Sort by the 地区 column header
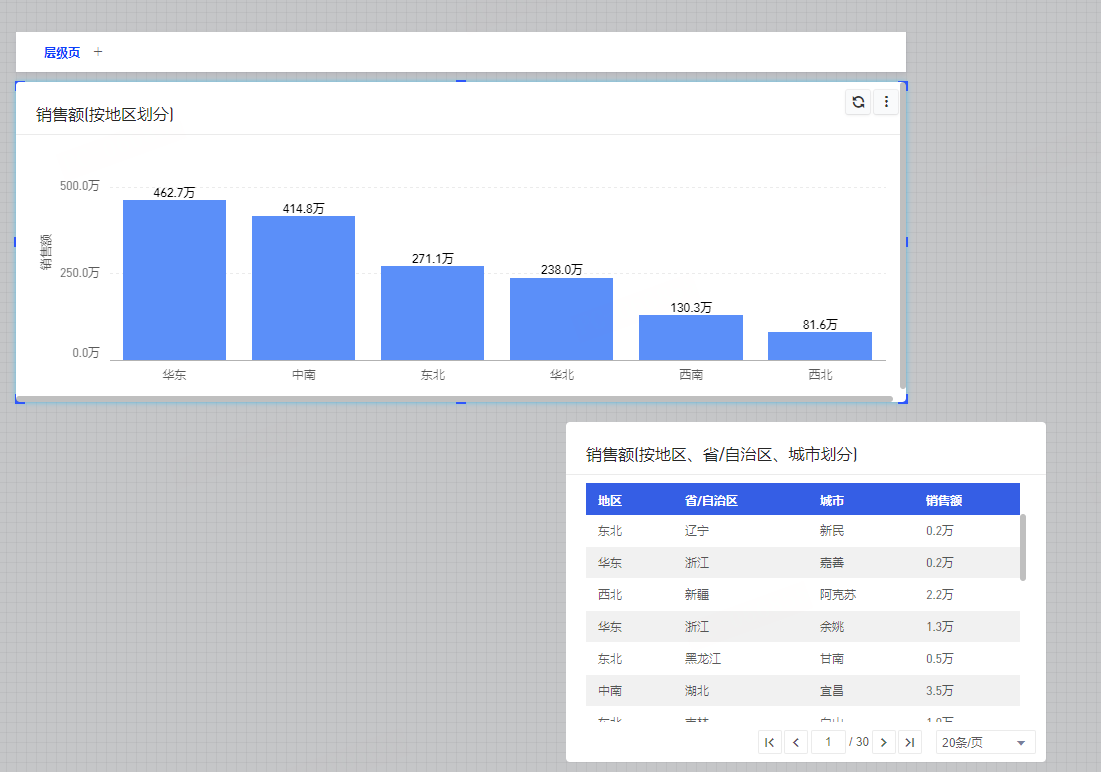 [x=610, y=500]
